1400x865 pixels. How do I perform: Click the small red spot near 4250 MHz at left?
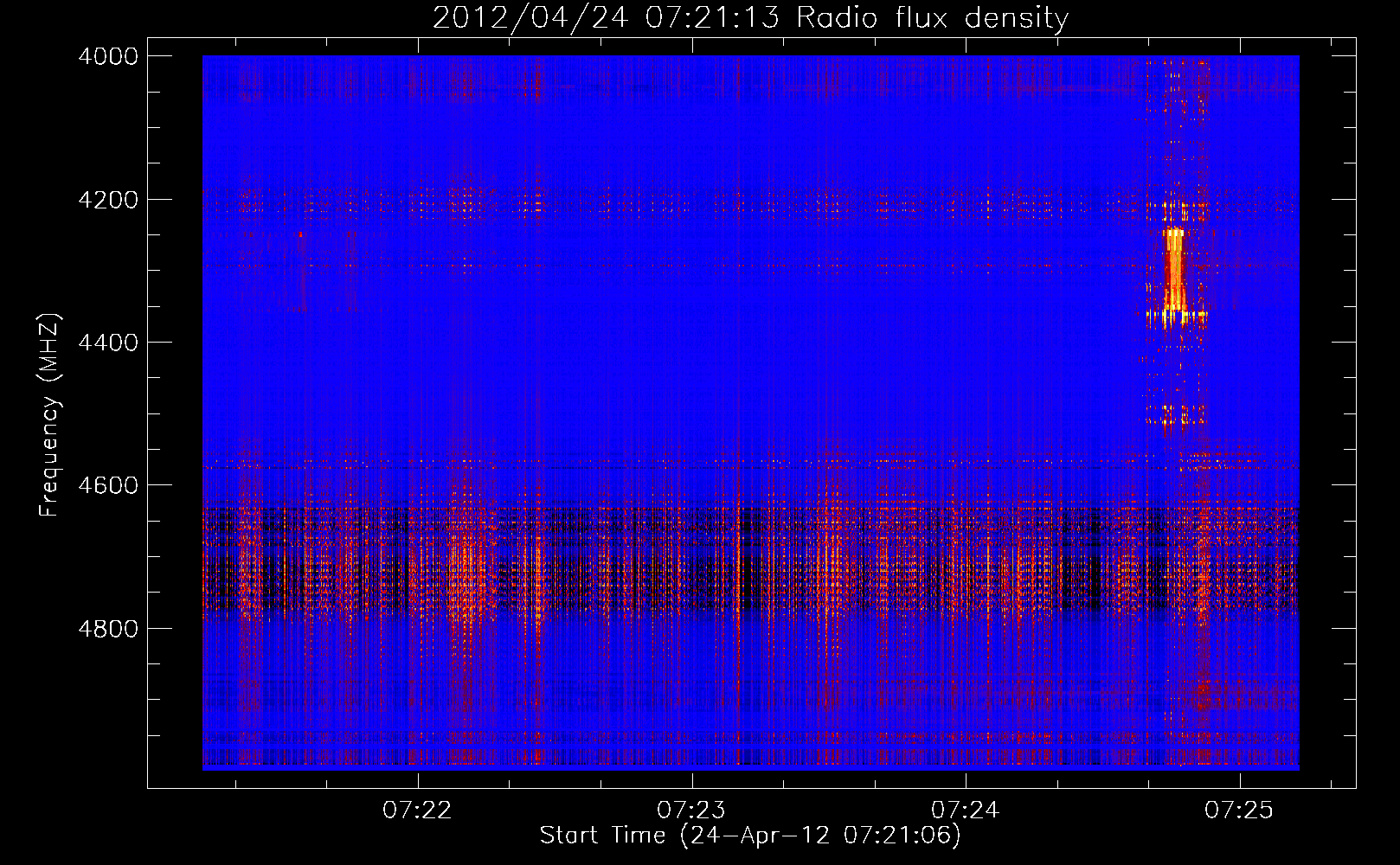[x=301, y=234]
